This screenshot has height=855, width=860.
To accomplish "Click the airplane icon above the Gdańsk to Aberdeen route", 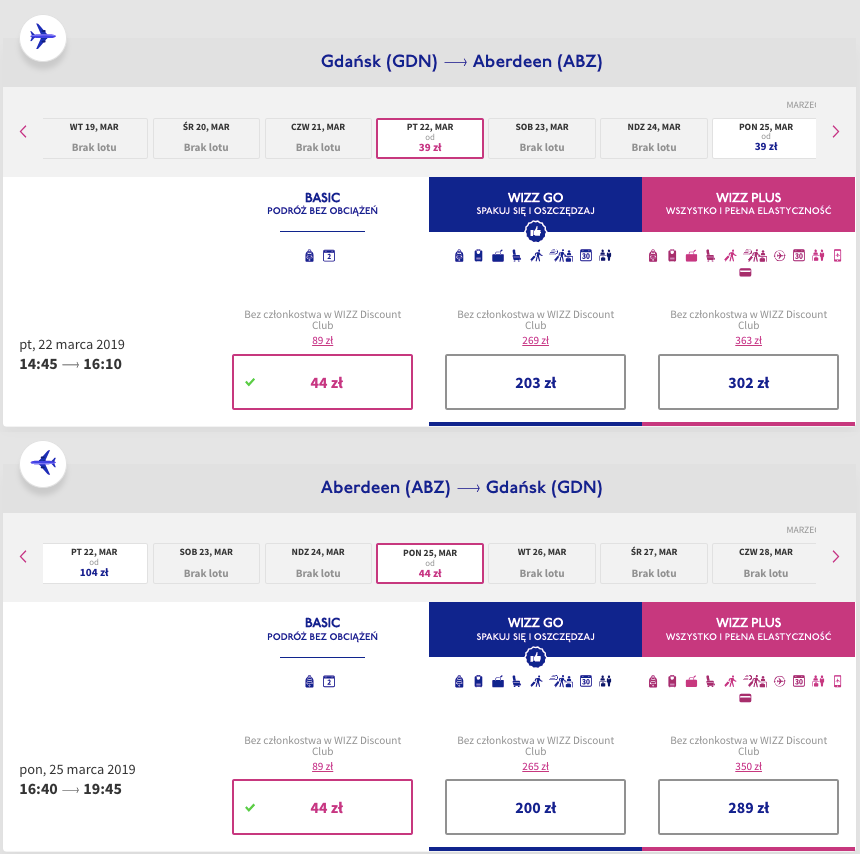I will click(43, 38).
